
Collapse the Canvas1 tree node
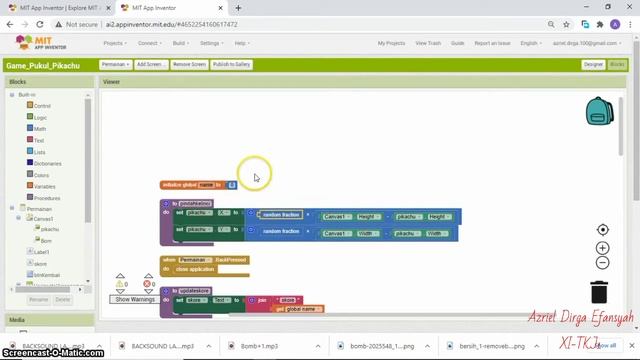coord(18,218)
